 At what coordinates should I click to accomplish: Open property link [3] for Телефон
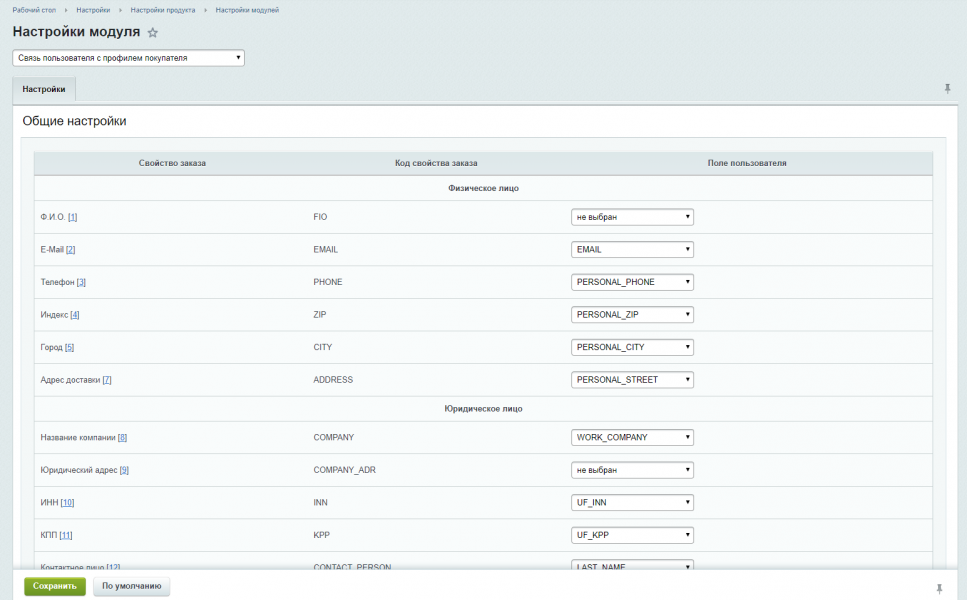point(81,282)
